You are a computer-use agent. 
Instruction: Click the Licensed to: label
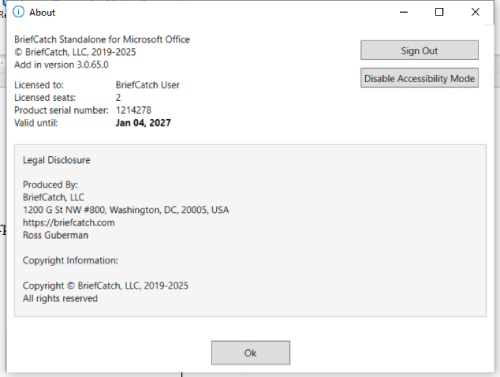[x=39, y=85]
